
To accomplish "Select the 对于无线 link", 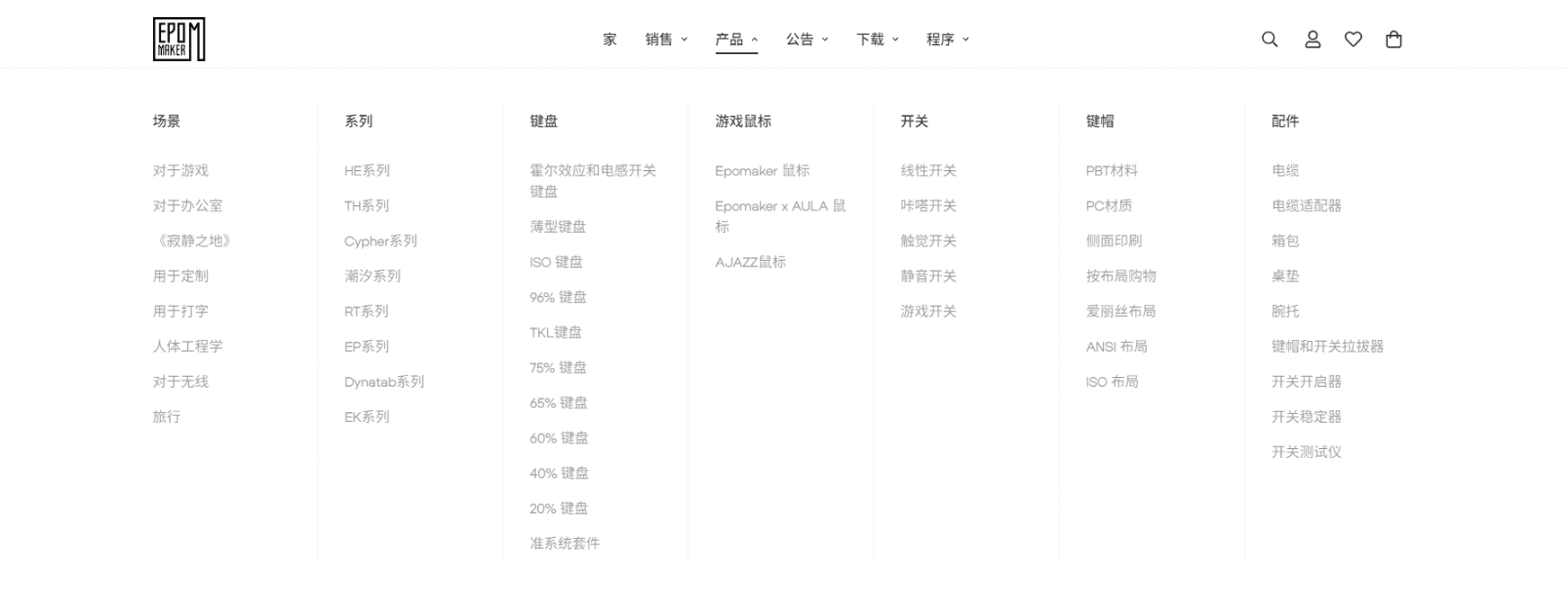I will click(x=180, y=381).
